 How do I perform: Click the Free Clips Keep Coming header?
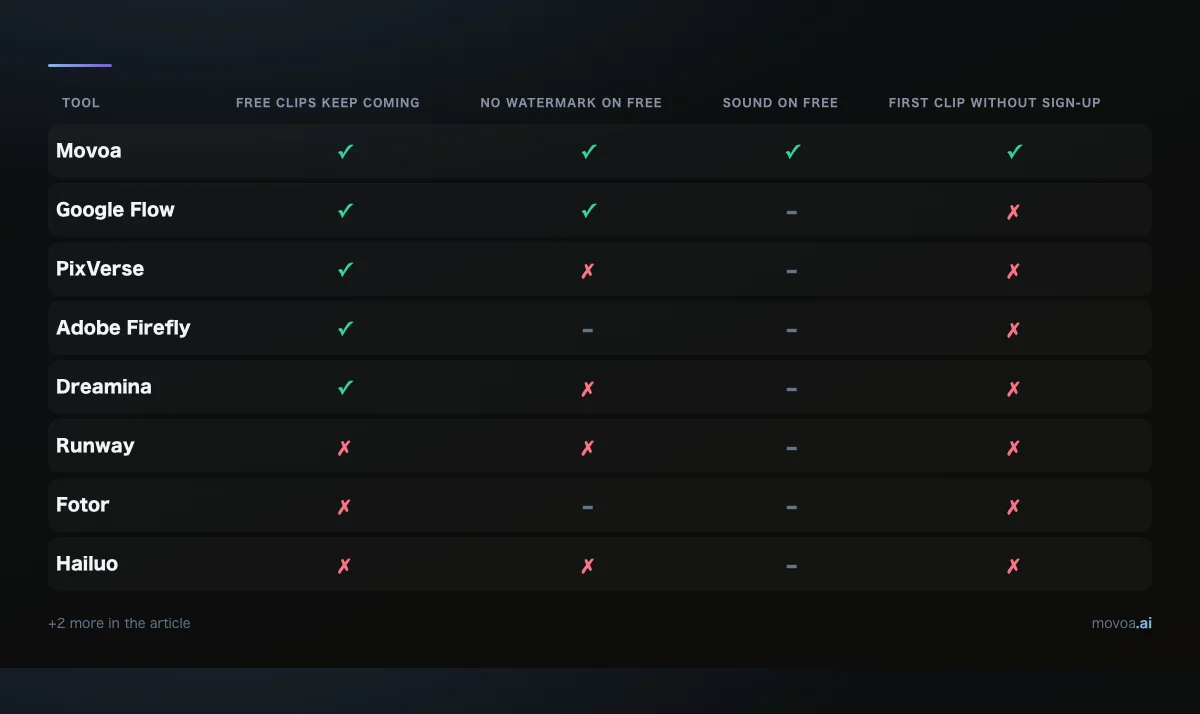328,103
